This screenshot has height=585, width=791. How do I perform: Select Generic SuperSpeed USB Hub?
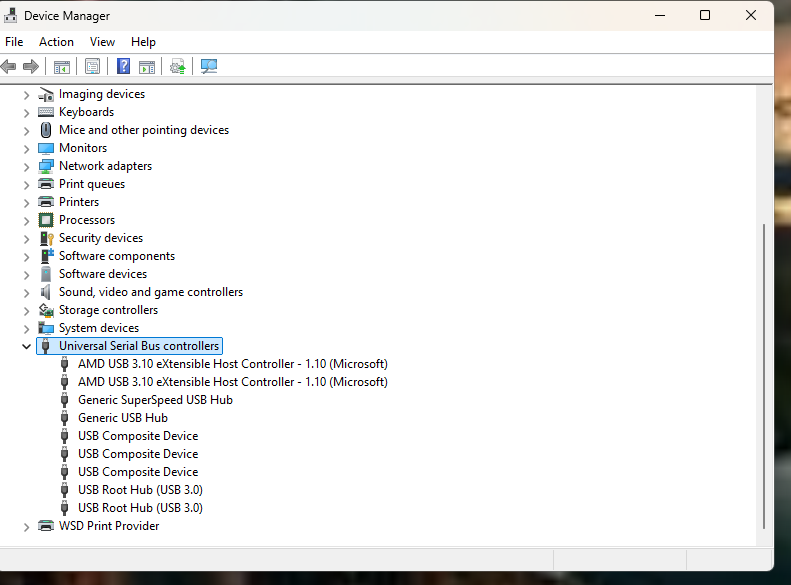click(155, 400)
